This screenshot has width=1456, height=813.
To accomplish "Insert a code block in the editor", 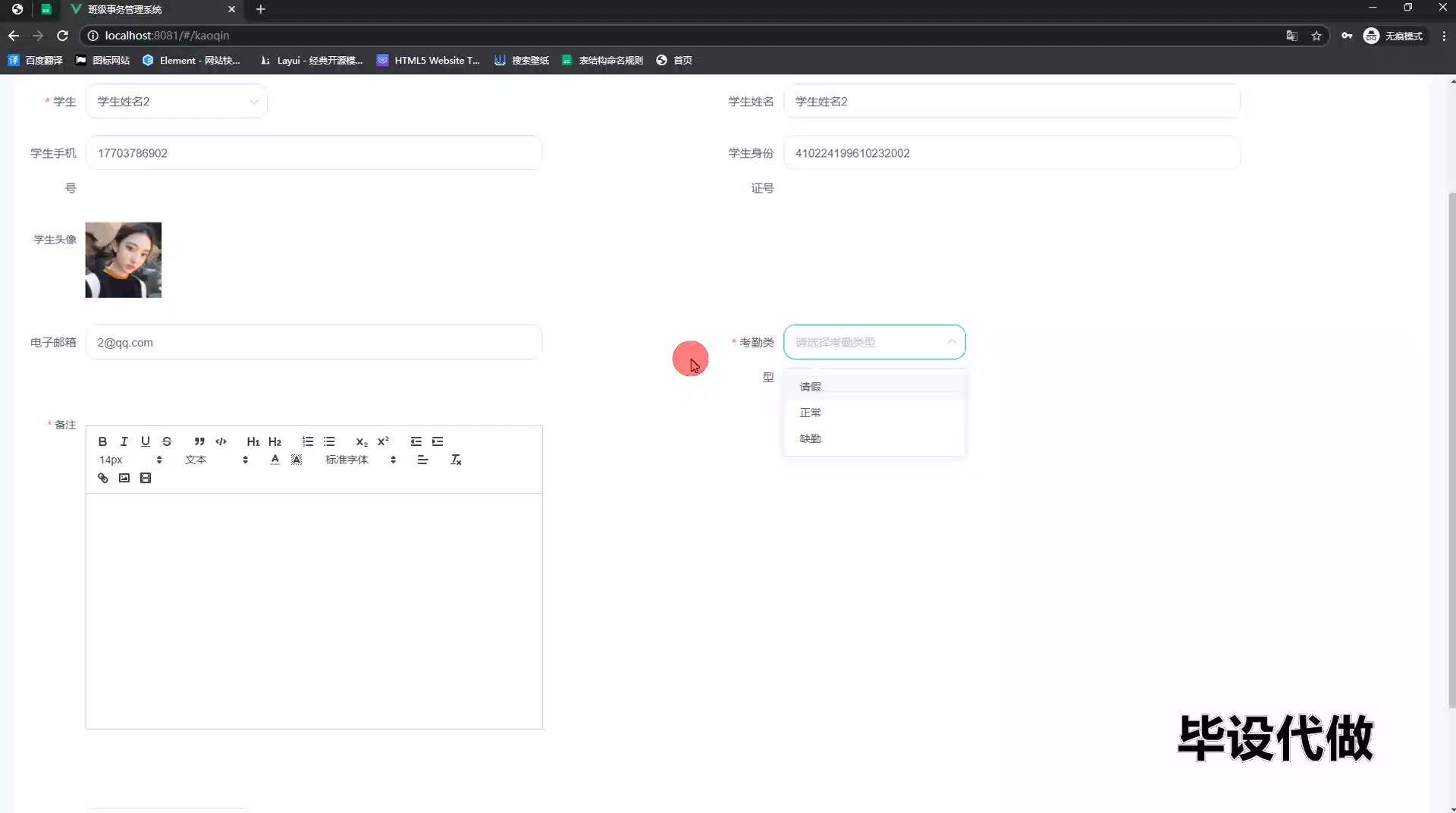I will pyautogui.click(x=221, y=441).
